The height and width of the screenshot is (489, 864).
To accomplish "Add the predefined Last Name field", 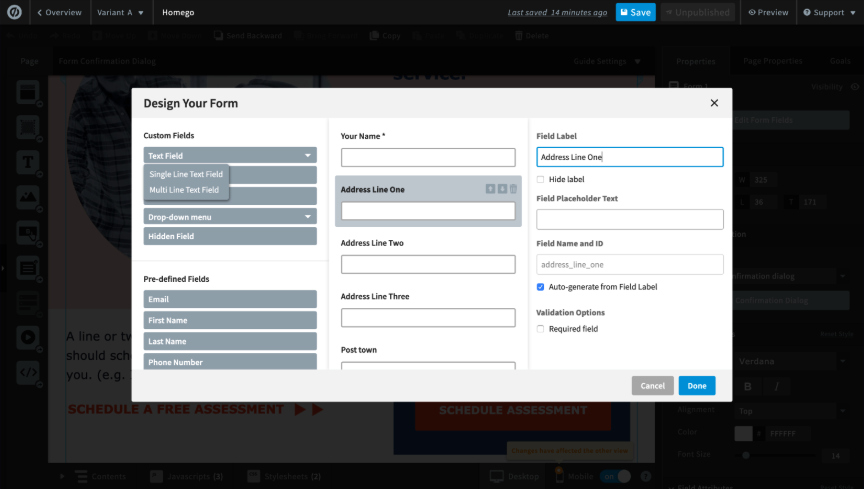I will click(230, 341).
